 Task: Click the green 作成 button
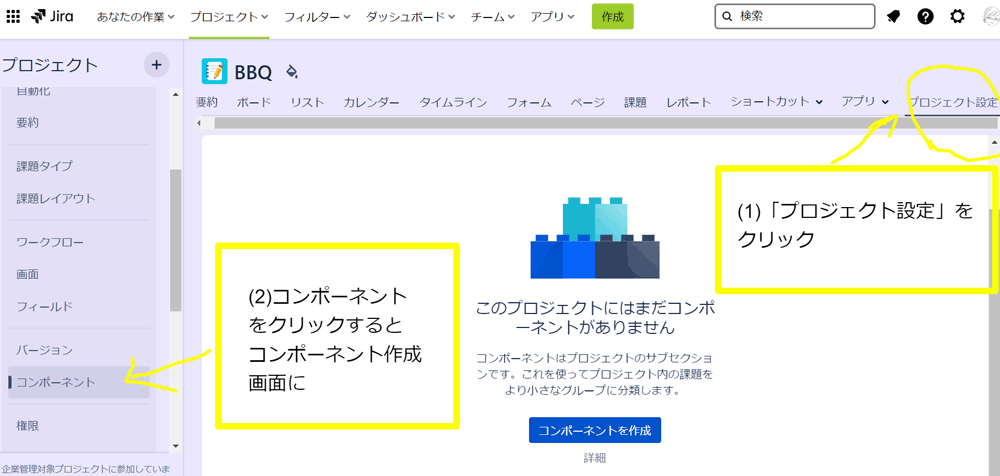tap(612, 17)
